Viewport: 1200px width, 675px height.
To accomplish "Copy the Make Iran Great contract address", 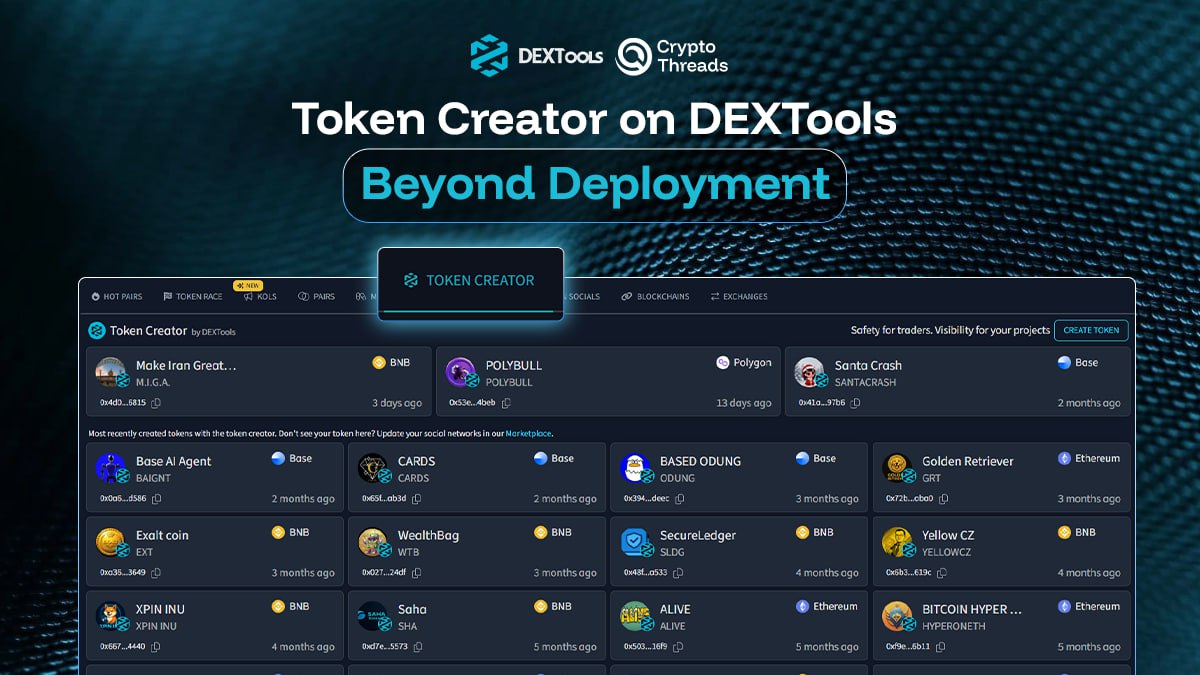I will click(155, 402).
